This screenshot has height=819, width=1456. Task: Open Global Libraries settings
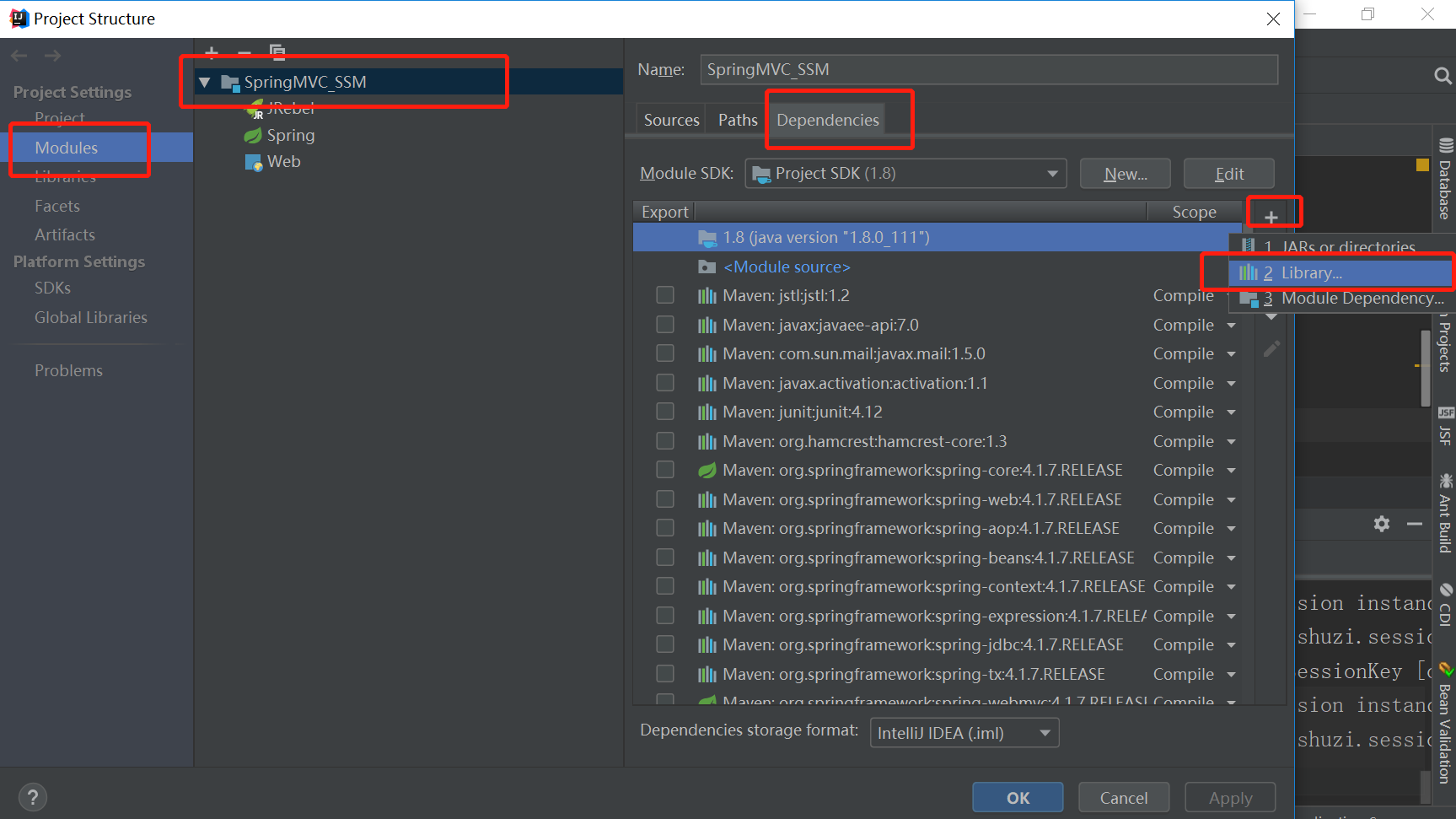(91, 317)
